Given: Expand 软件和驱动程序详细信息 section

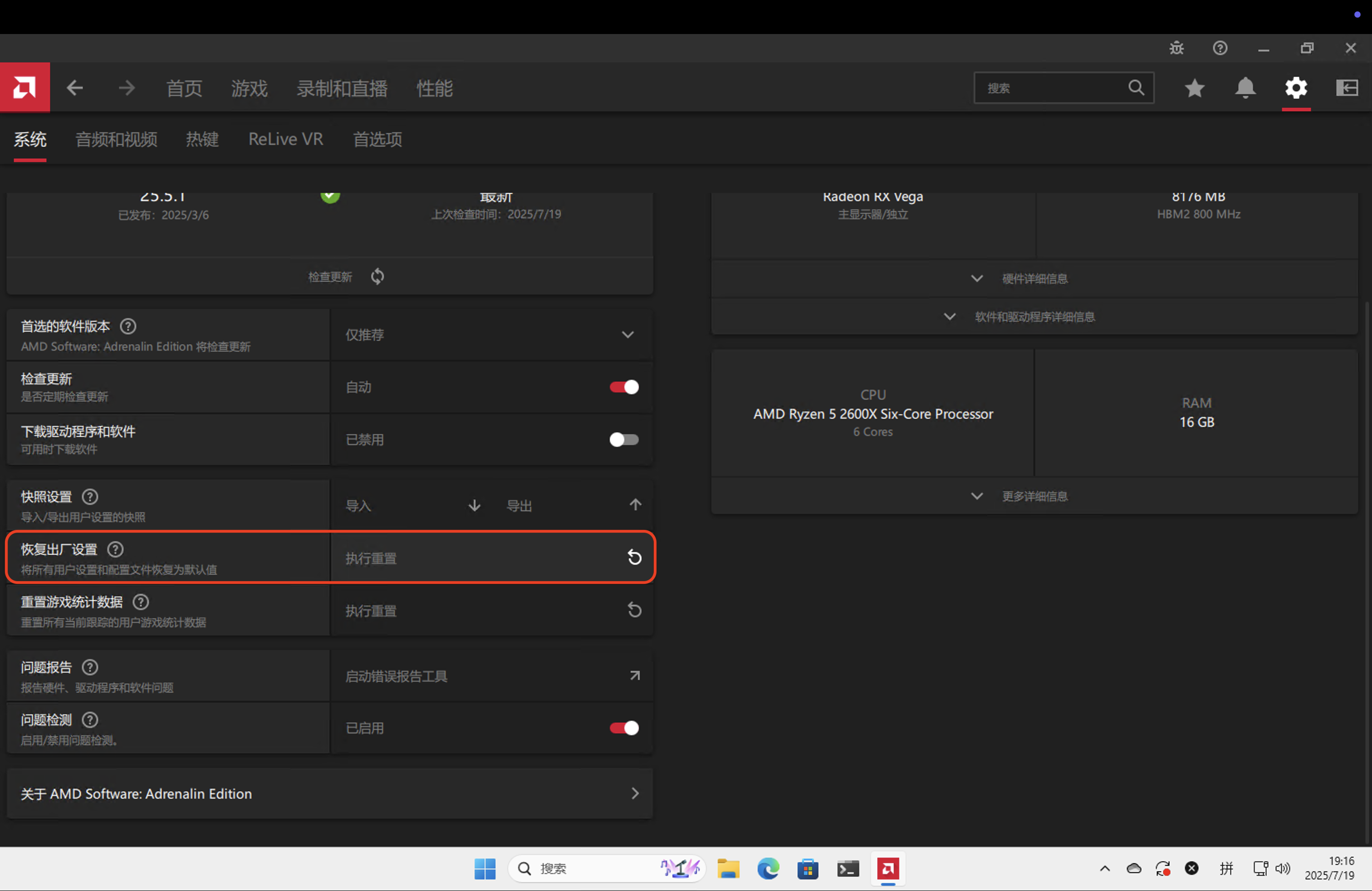Looking at the screenshot, I should tap(1034, 317).
